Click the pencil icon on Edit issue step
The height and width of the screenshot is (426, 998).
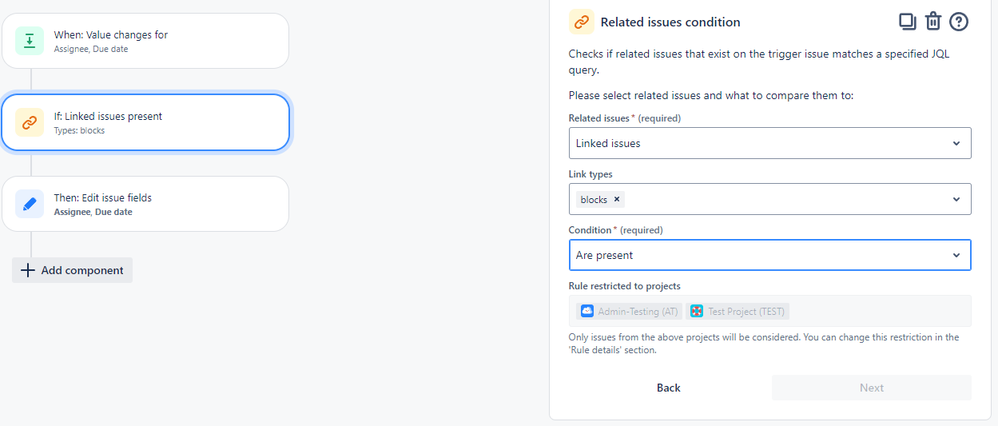30,204
